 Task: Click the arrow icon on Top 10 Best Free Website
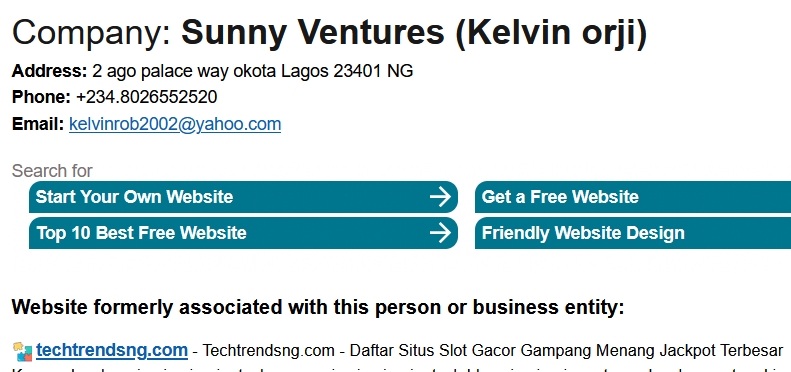click(440, 233)
